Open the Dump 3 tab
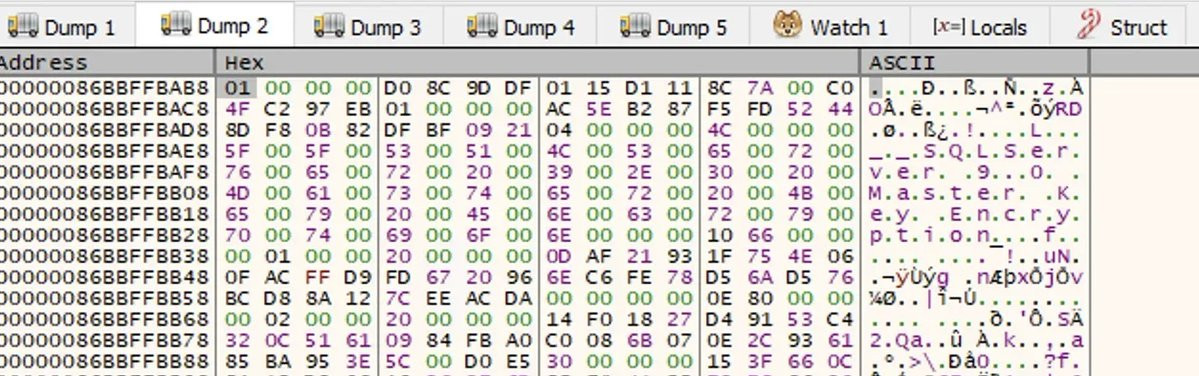Screen dimensions: 1199x376 click(x=368, y=28)
